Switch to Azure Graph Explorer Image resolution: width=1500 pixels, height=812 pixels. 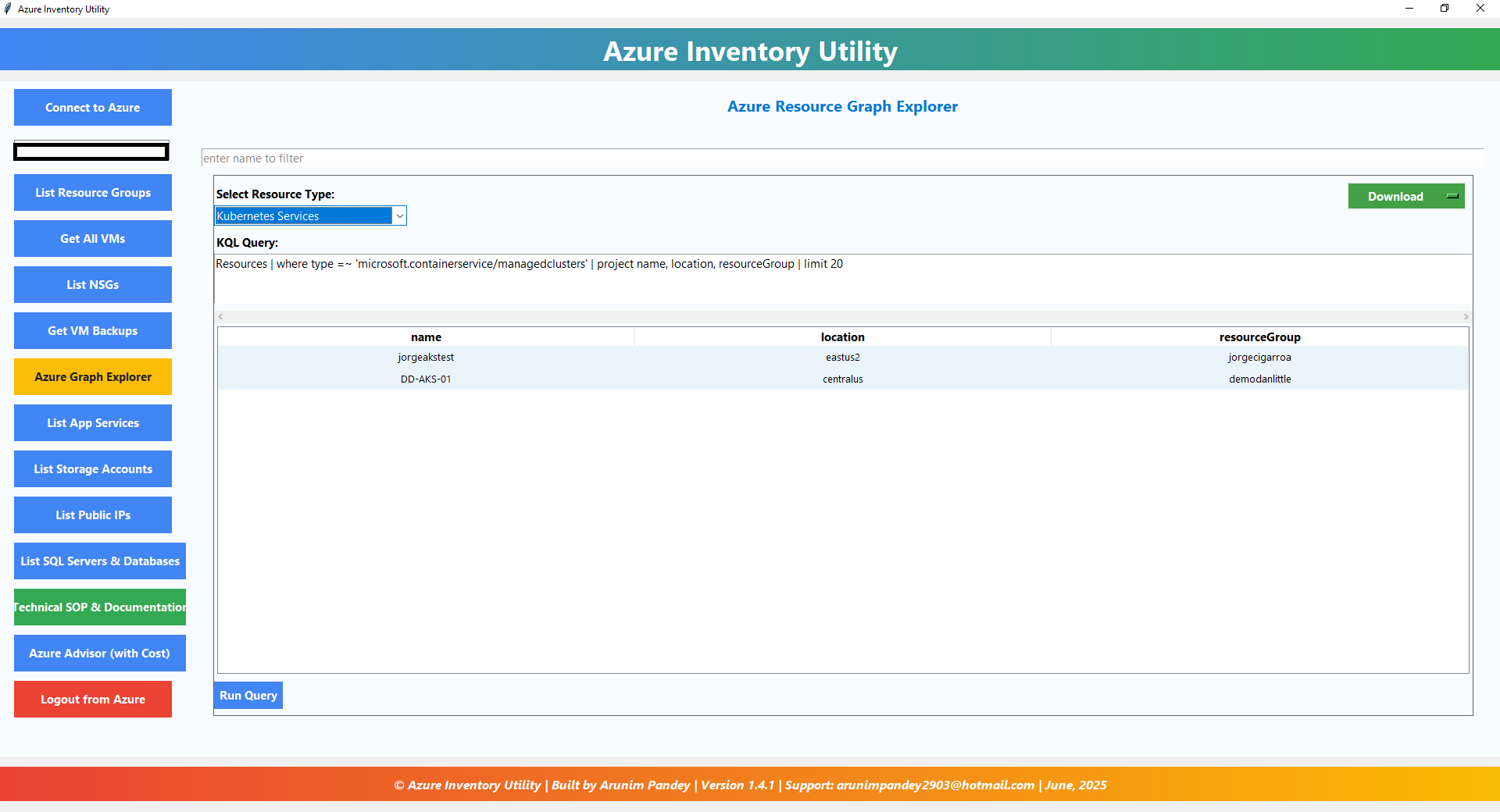(x=92, y=376)
